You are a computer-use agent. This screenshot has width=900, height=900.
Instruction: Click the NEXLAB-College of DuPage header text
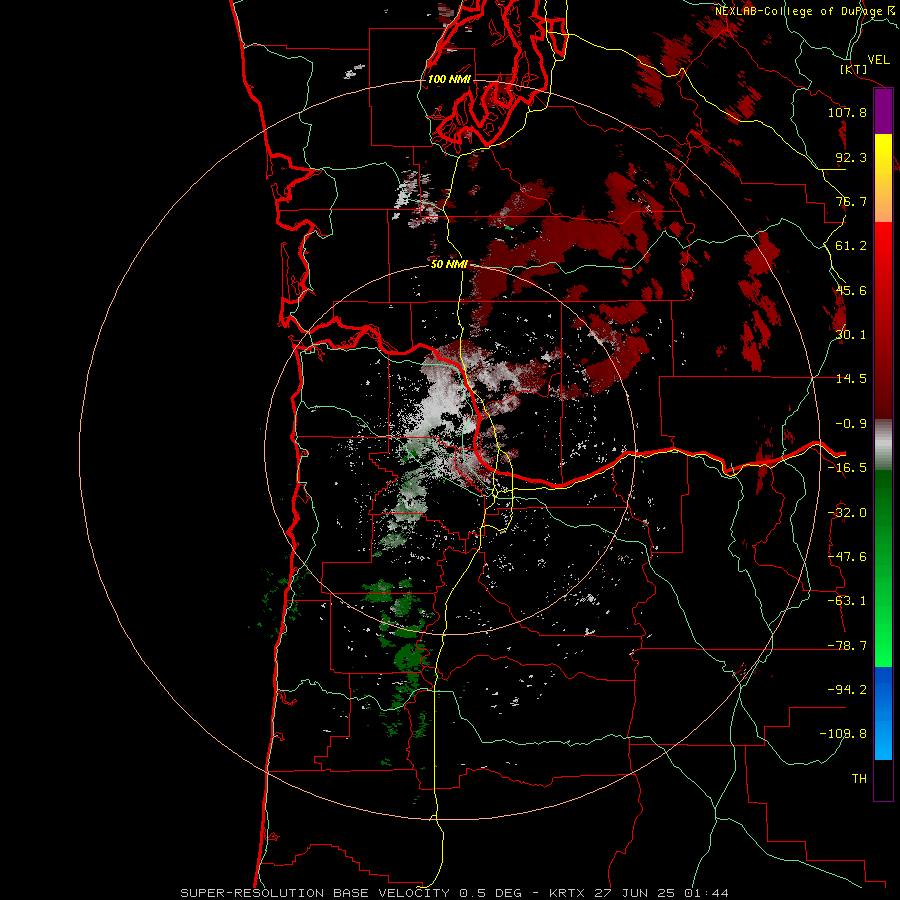pyautogui.click(x=802, y=11)
